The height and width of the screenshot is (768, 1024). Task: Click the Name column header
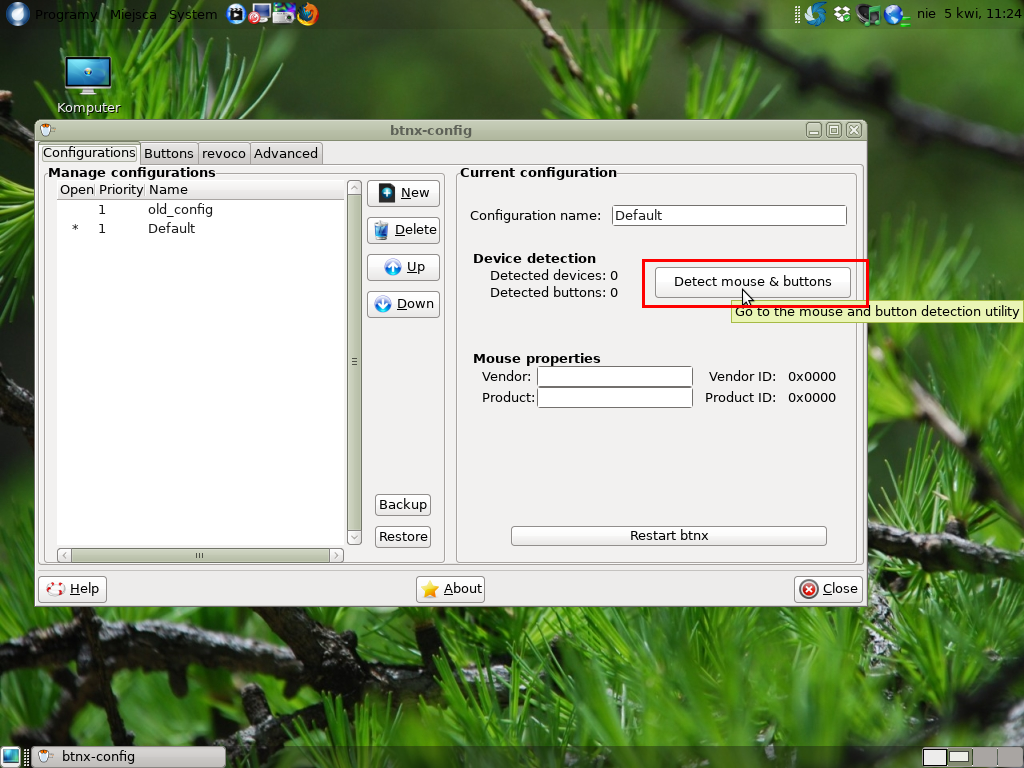pyautogui.click(x=245, y=190)
